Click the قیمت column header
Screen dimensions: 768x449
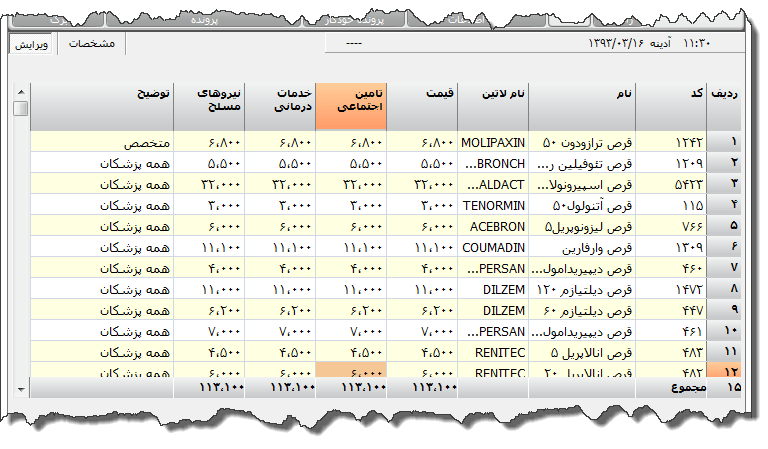pos(422,106)
